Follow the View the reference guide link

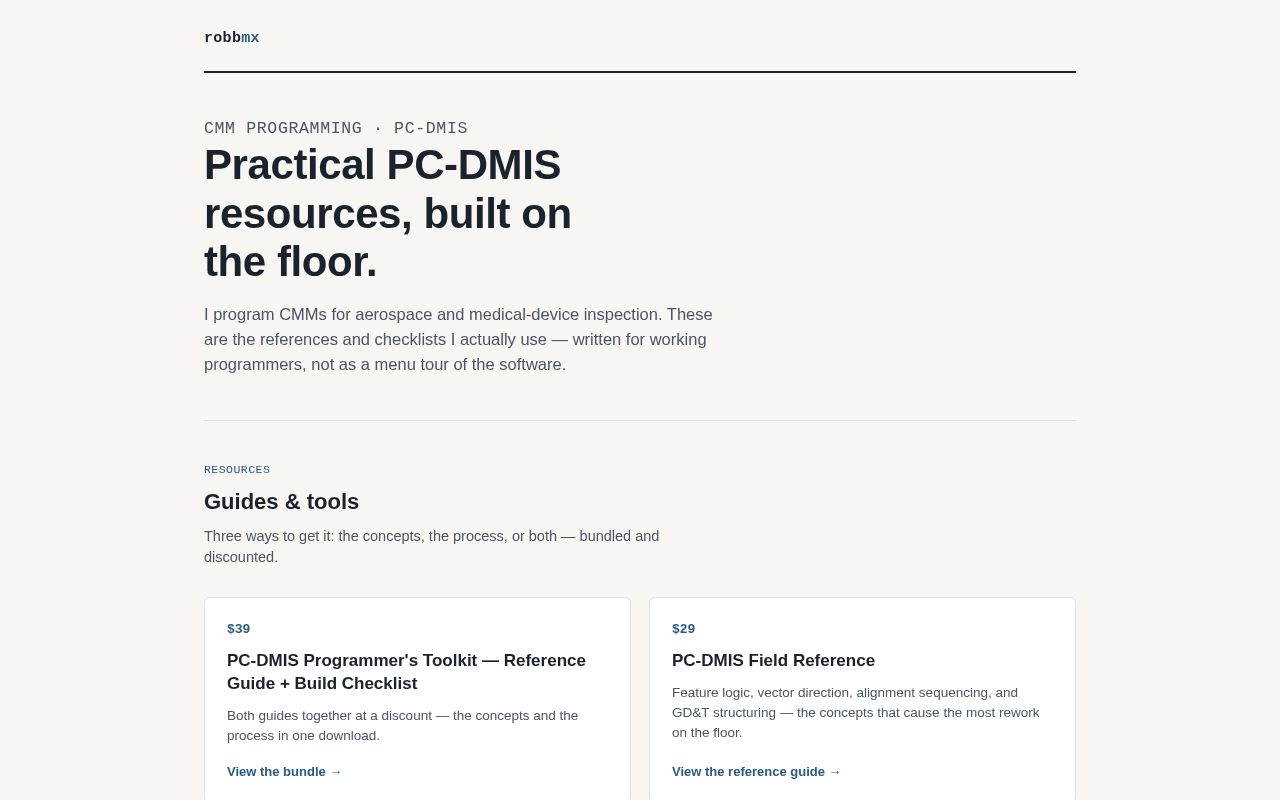[756, 771]
